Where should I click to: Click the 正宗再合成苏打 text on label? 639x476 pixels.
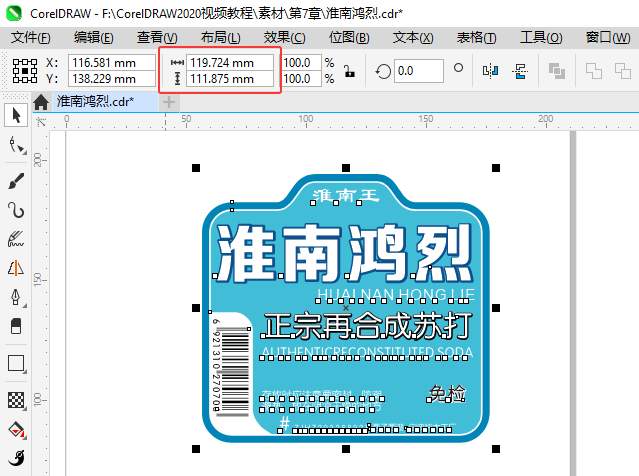[x=367, y=326]
